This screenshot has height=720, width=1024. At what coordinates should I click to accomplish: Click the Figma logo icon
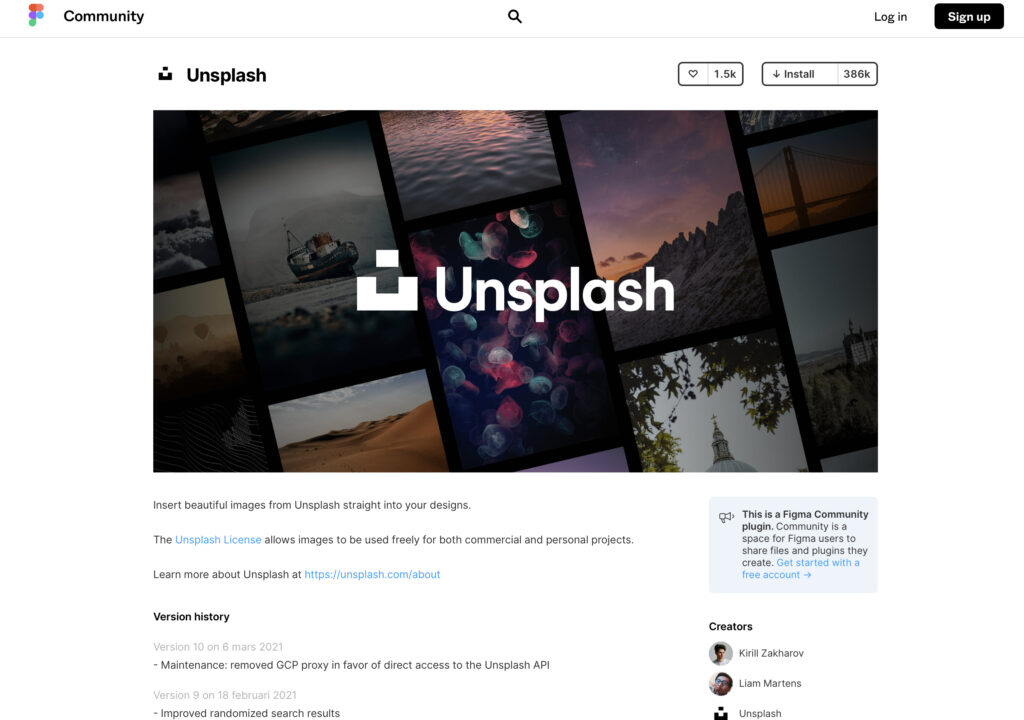(36, 15)
